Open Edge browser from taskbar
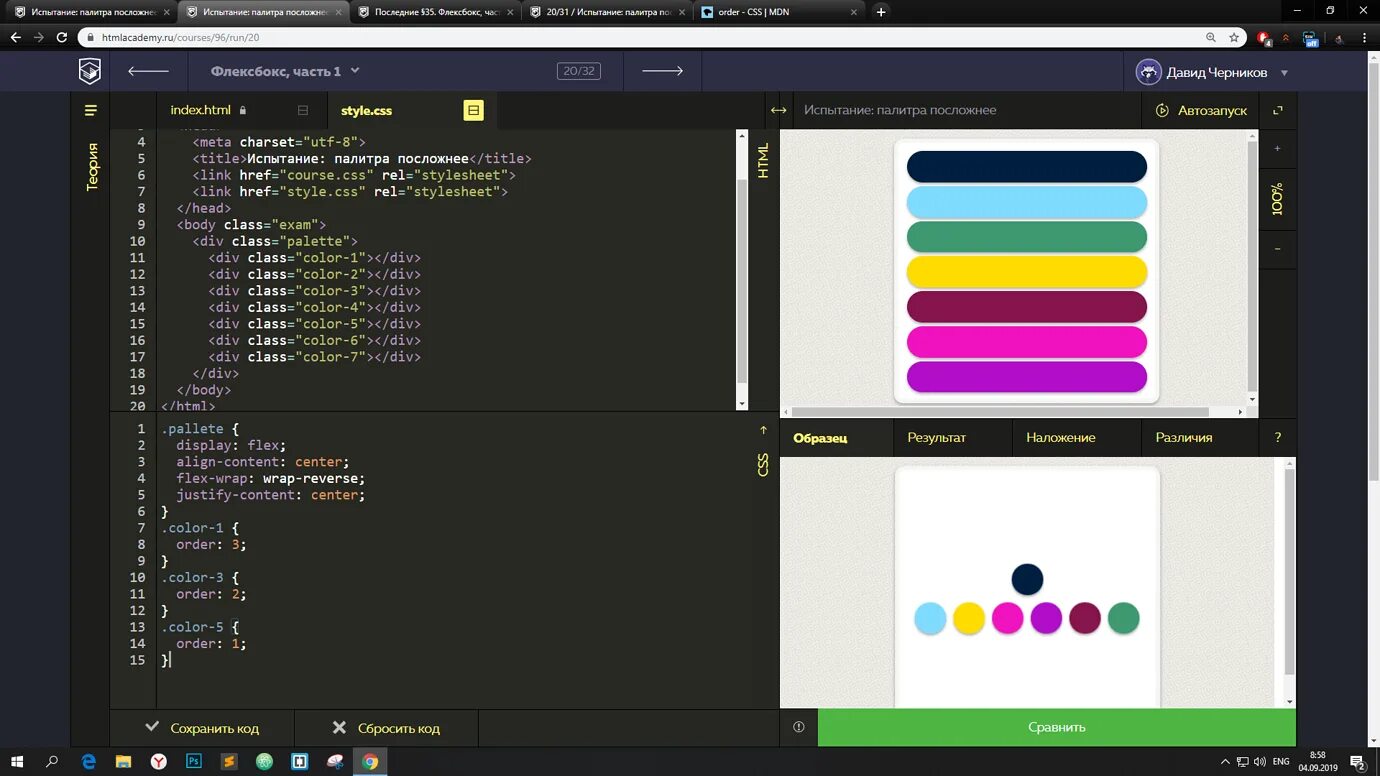The image size is (1380, 776). click(89, 761)
